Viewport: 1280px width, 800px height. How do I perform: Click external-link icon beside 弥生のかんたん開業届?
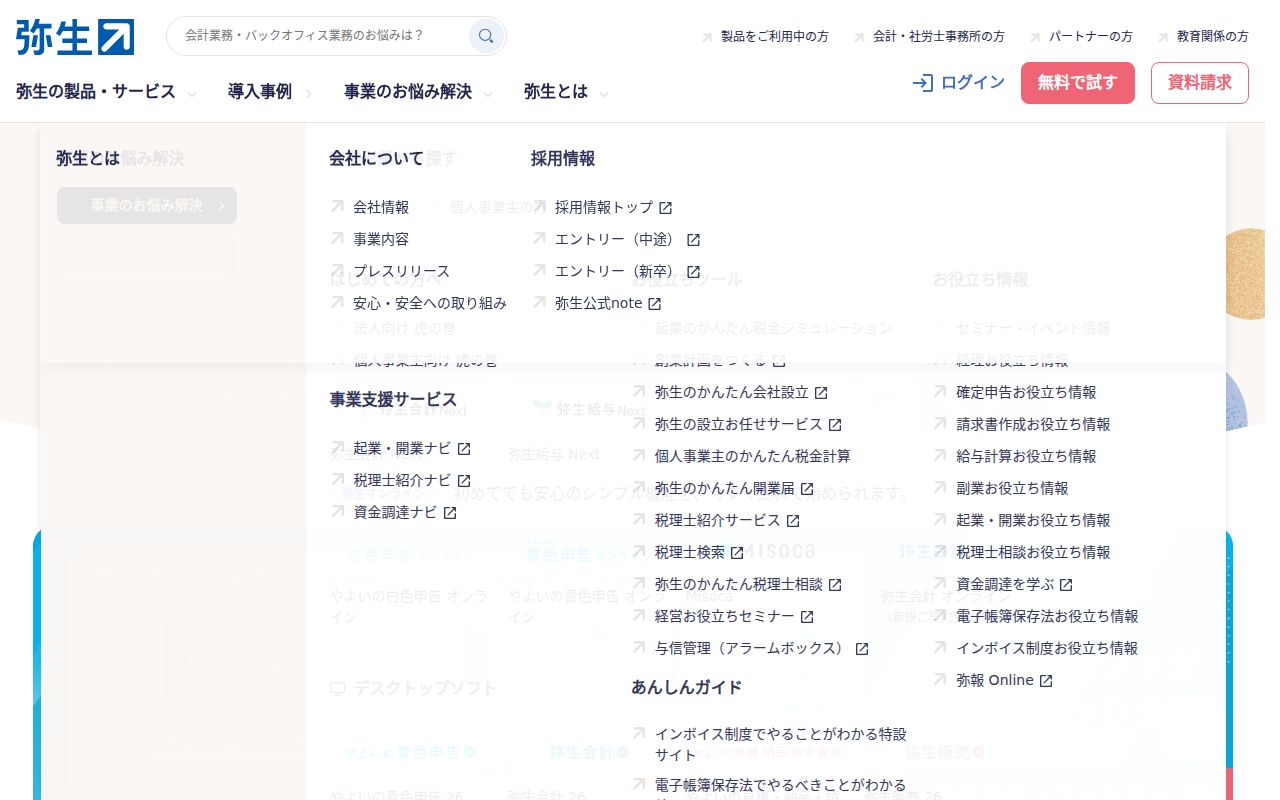coord(807,489)
